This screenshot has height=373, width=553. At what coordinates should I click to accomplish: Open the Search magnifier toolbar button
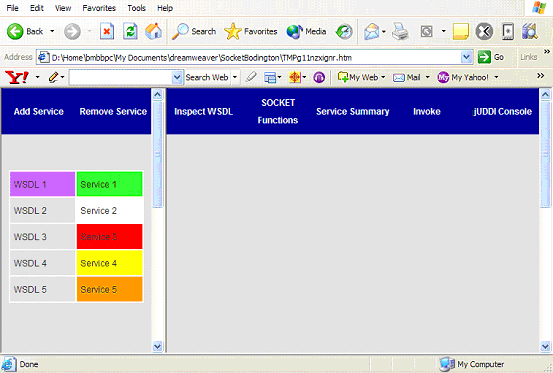click(194, 31)
